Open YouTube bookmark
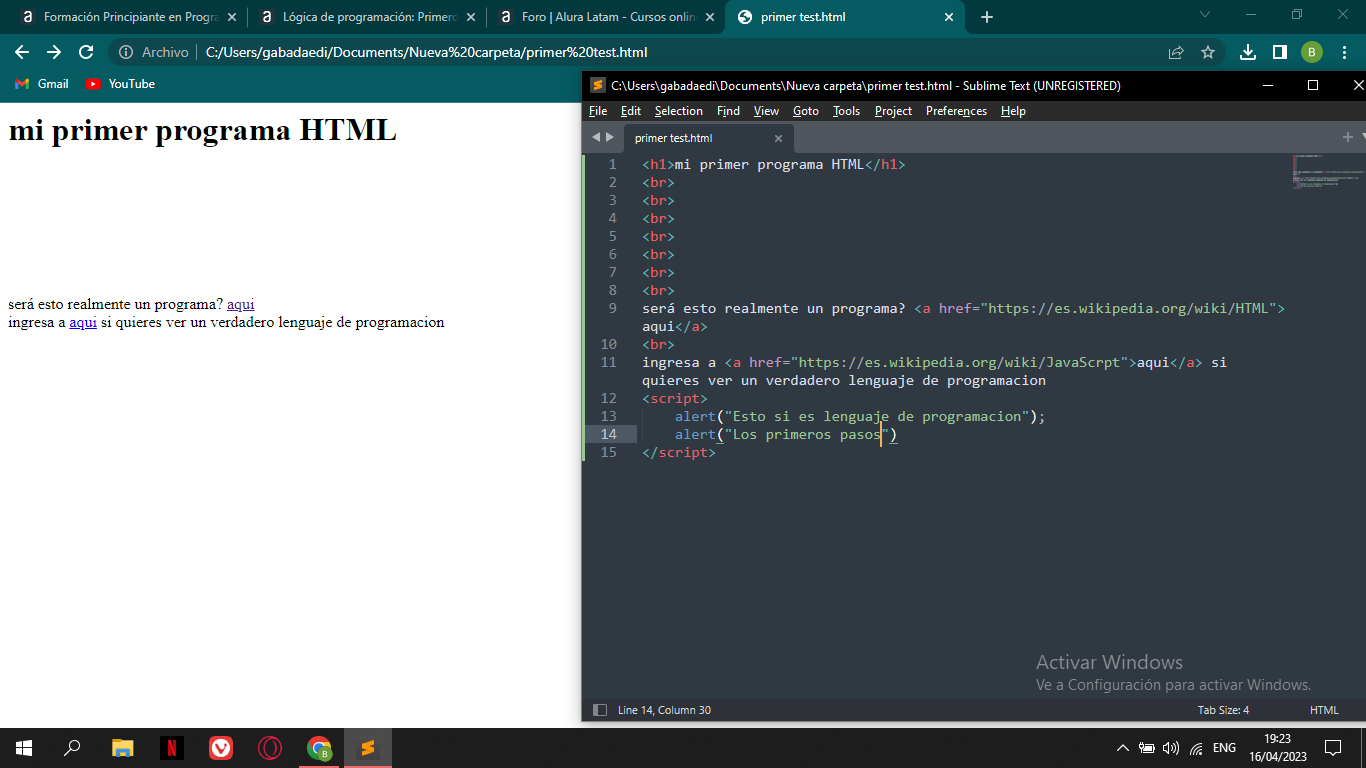 pos(120,84)
